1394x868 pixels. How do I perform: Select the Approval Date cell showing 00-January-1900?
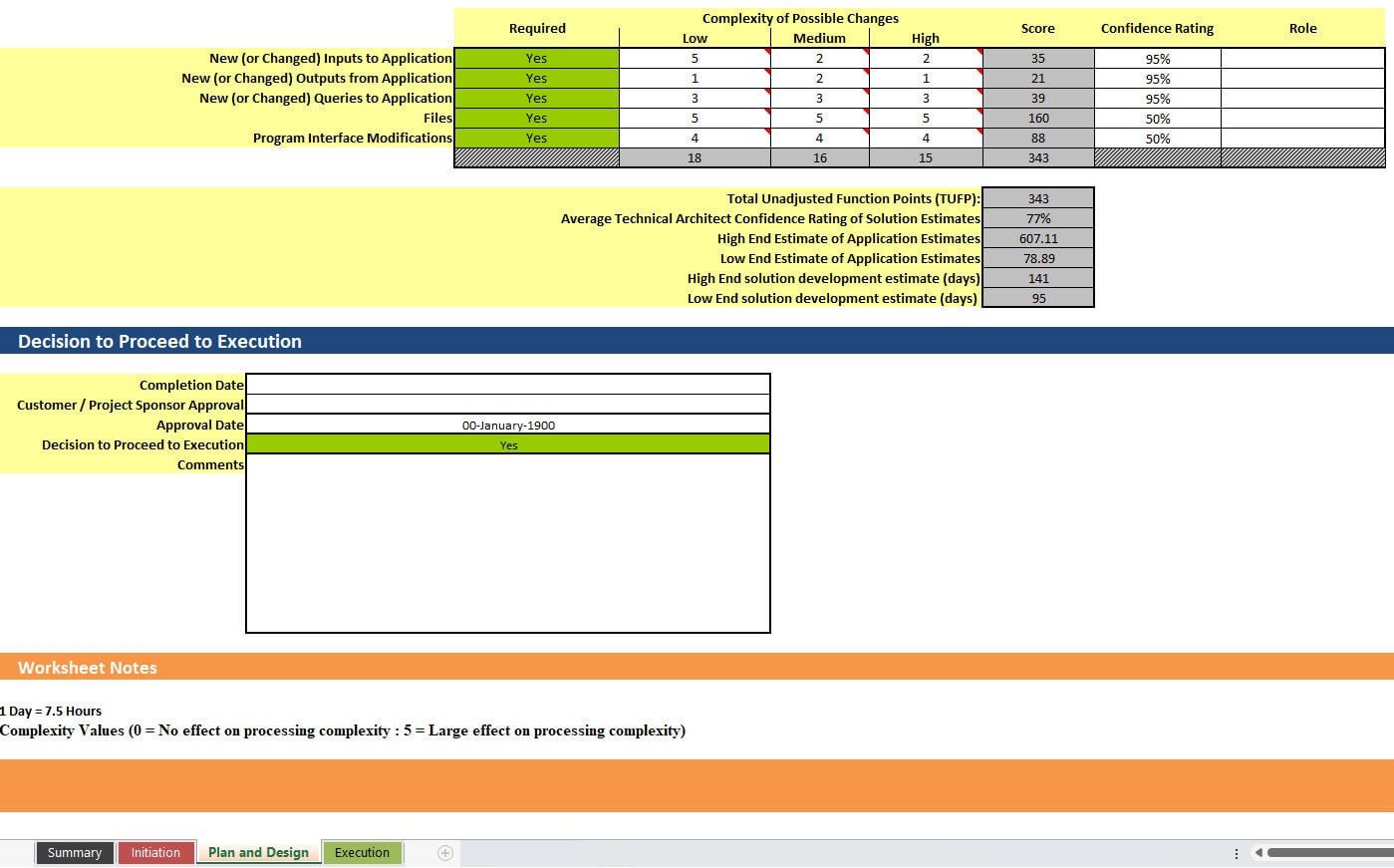508,425
